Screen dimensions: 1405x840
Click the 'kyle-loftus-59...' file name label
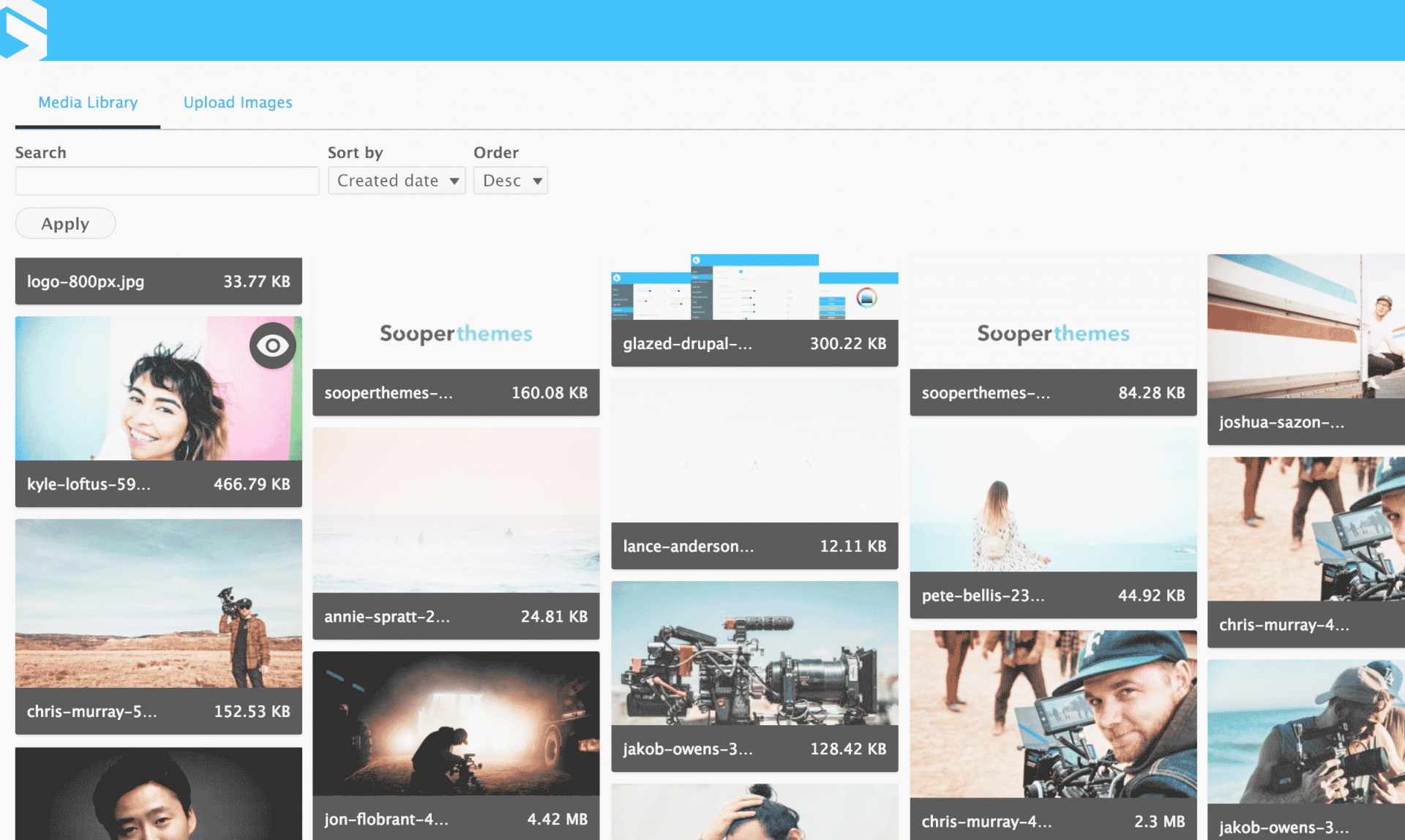click(x=89, y=484)
